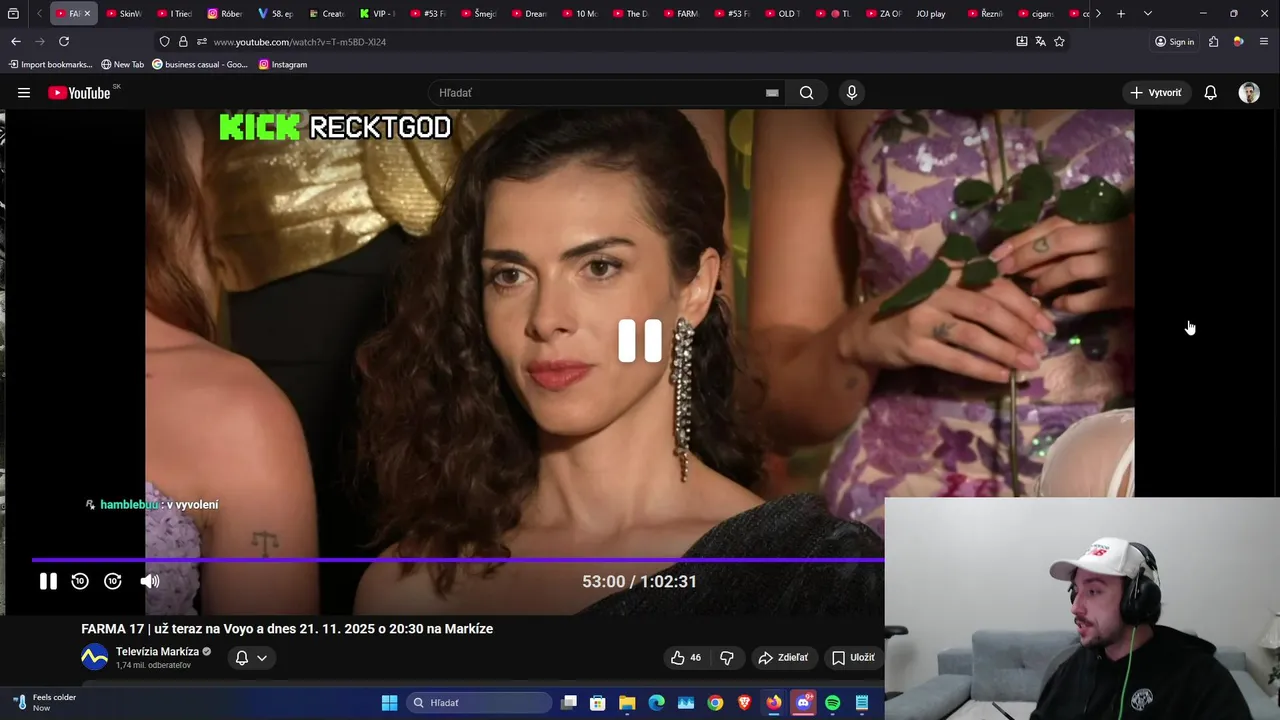Open the Feels colder weather widget

click(45, 702)
